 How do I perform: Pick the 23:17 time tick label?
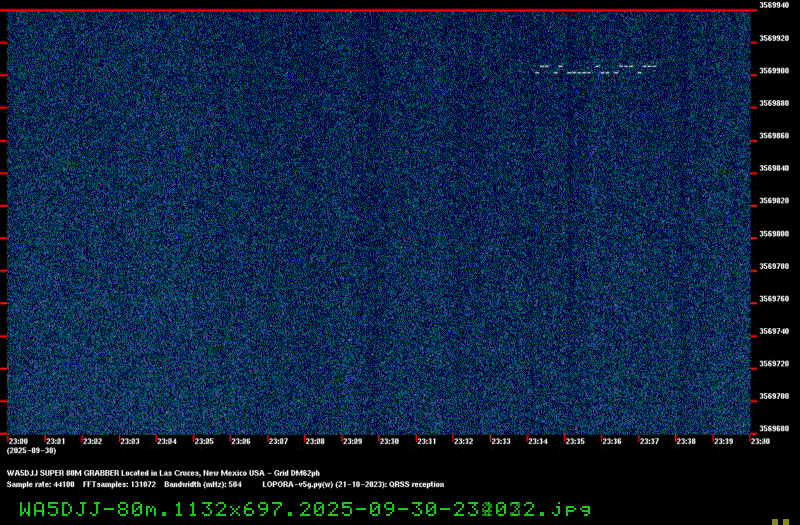pos(649,441)
